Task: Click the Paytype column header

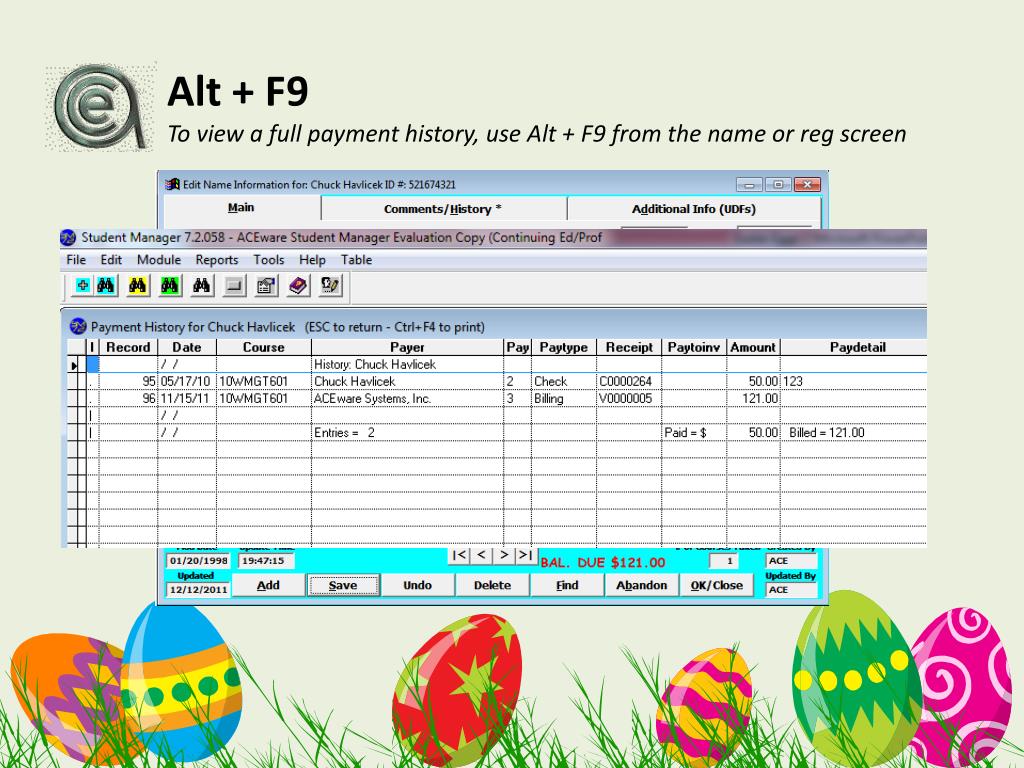Action: [x=564, y=347]
